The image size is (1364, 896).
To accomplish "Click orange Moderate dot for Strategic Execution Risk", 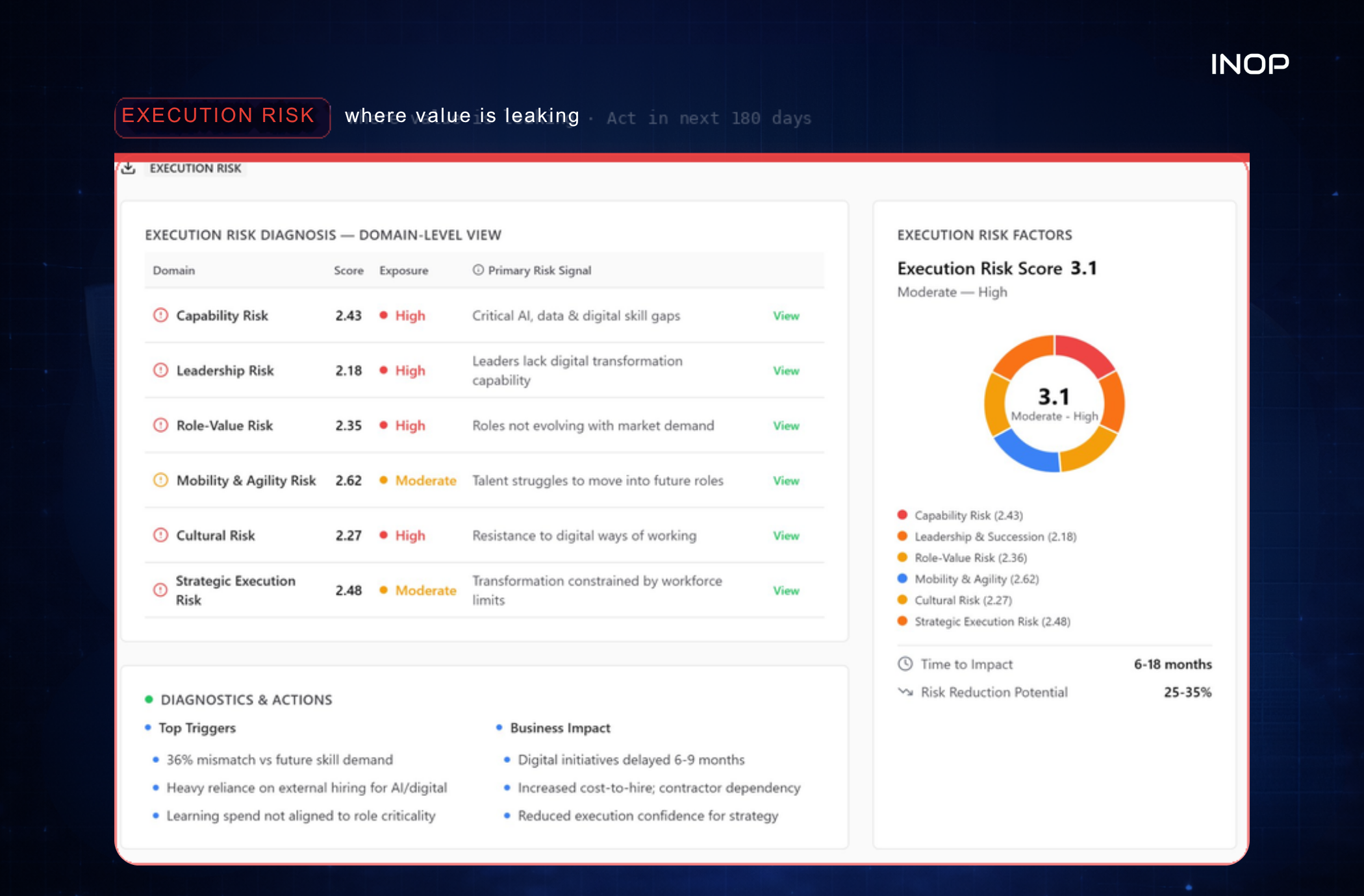I will pos(383,590).
